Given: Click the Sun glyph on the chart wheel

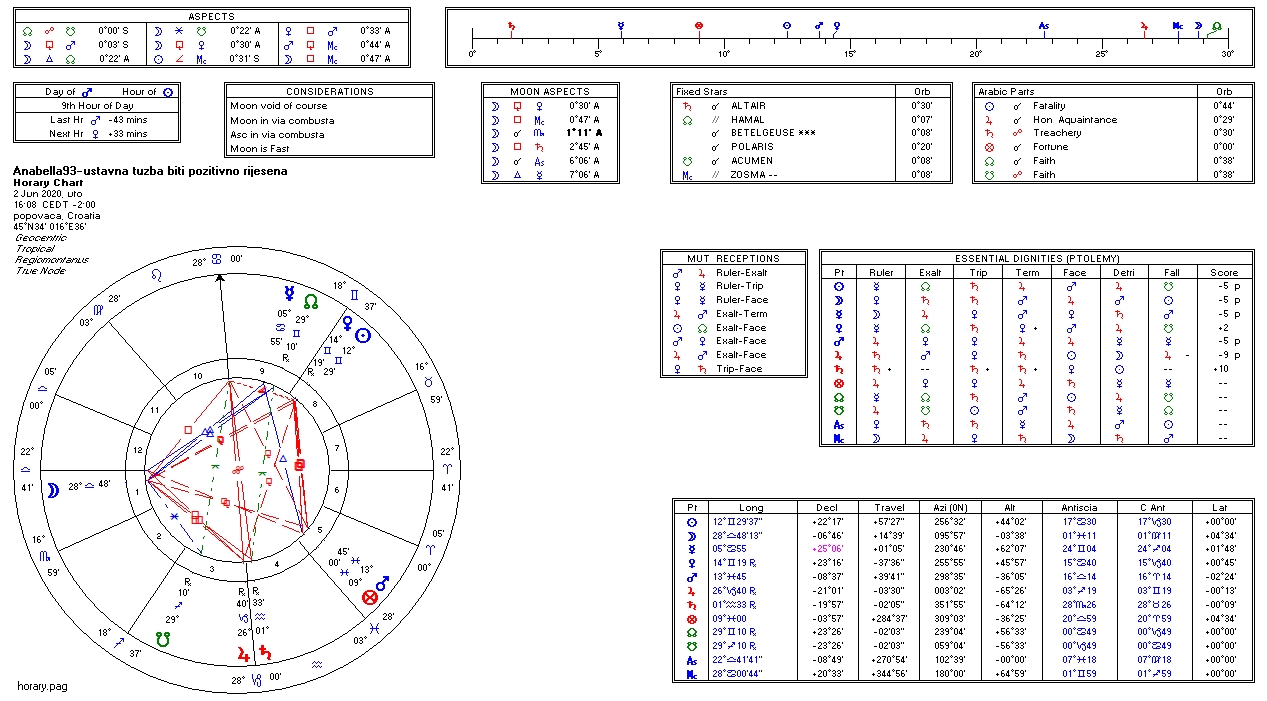Looking at the screenshot, I should point(363,336).
